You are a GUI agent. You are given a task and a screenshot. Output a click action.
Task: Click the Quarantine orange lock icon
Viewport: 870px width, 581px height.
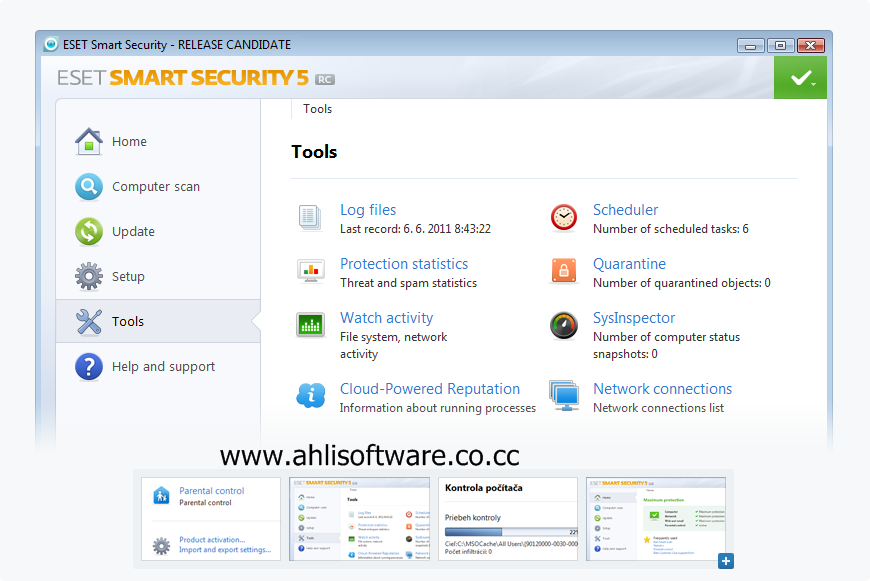(564, 271)
